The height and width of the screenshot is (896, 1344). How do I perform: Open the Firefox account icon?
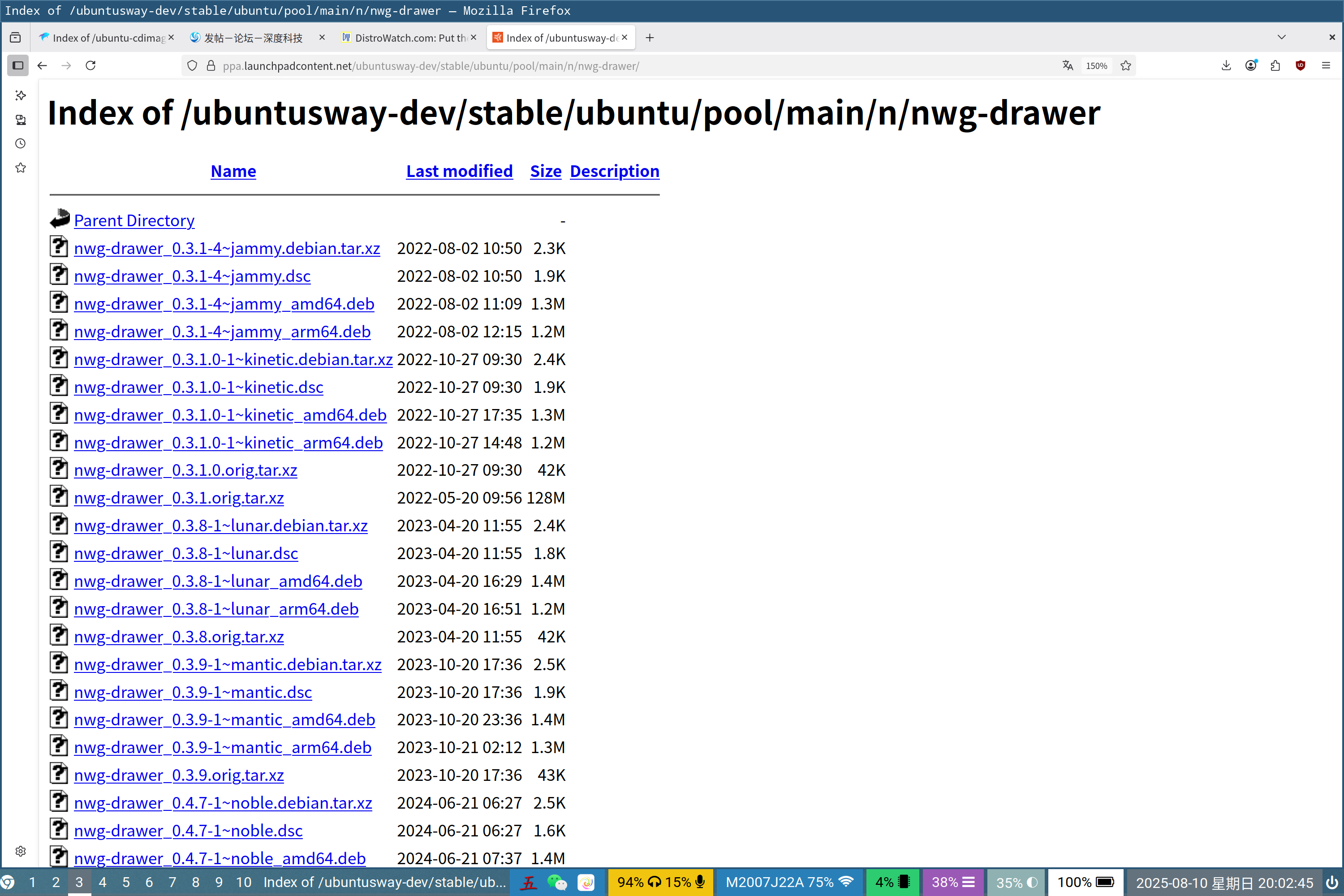[x=1250, y=66]
